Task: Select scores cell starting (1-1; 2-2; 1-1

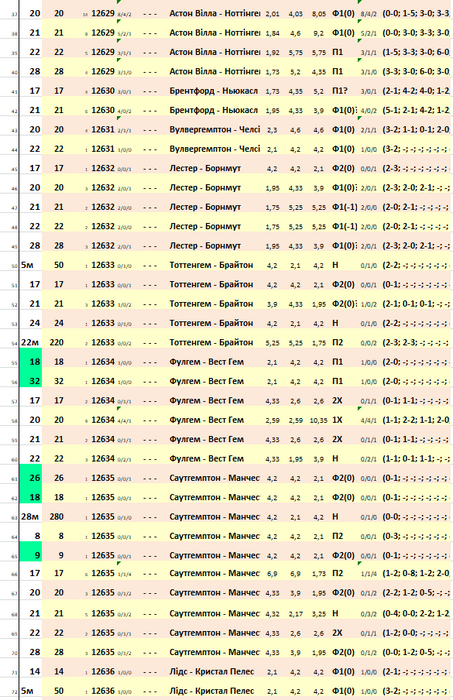Action: [x=416, y=420]
